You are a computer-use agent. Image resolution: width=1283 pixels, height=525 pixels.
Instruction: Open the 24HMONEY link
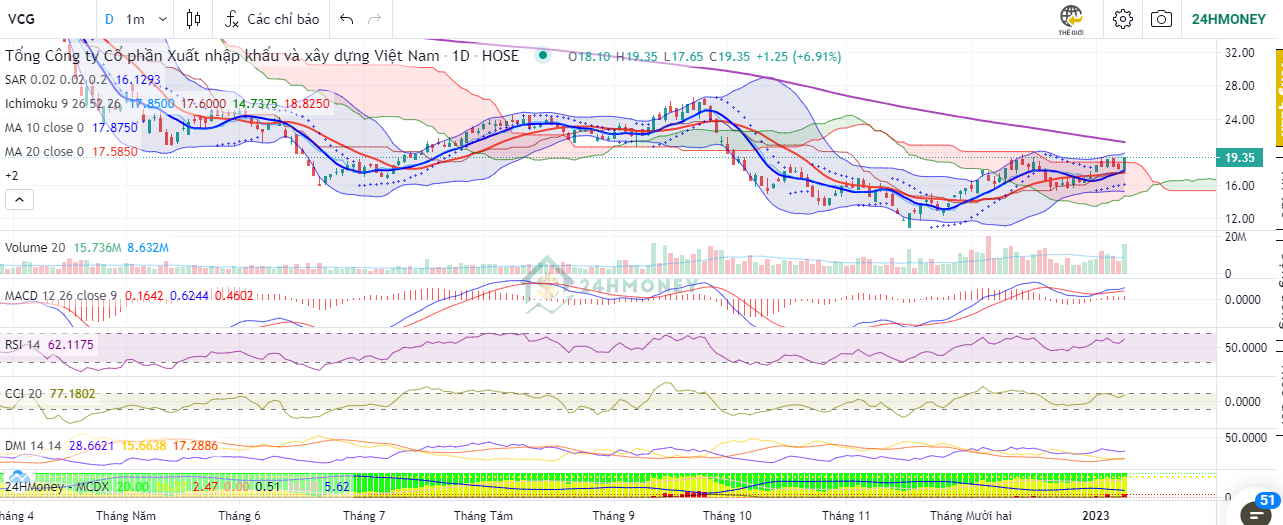[1230, 19]
